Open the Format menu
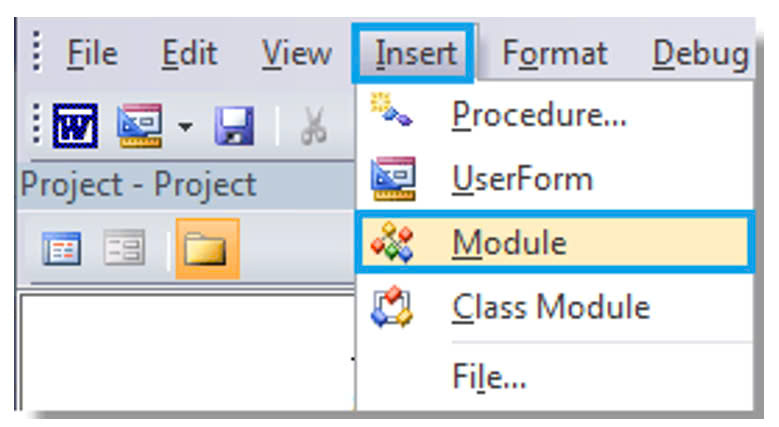779x427 pixels. pyautogui.click(x=554, y=54)
